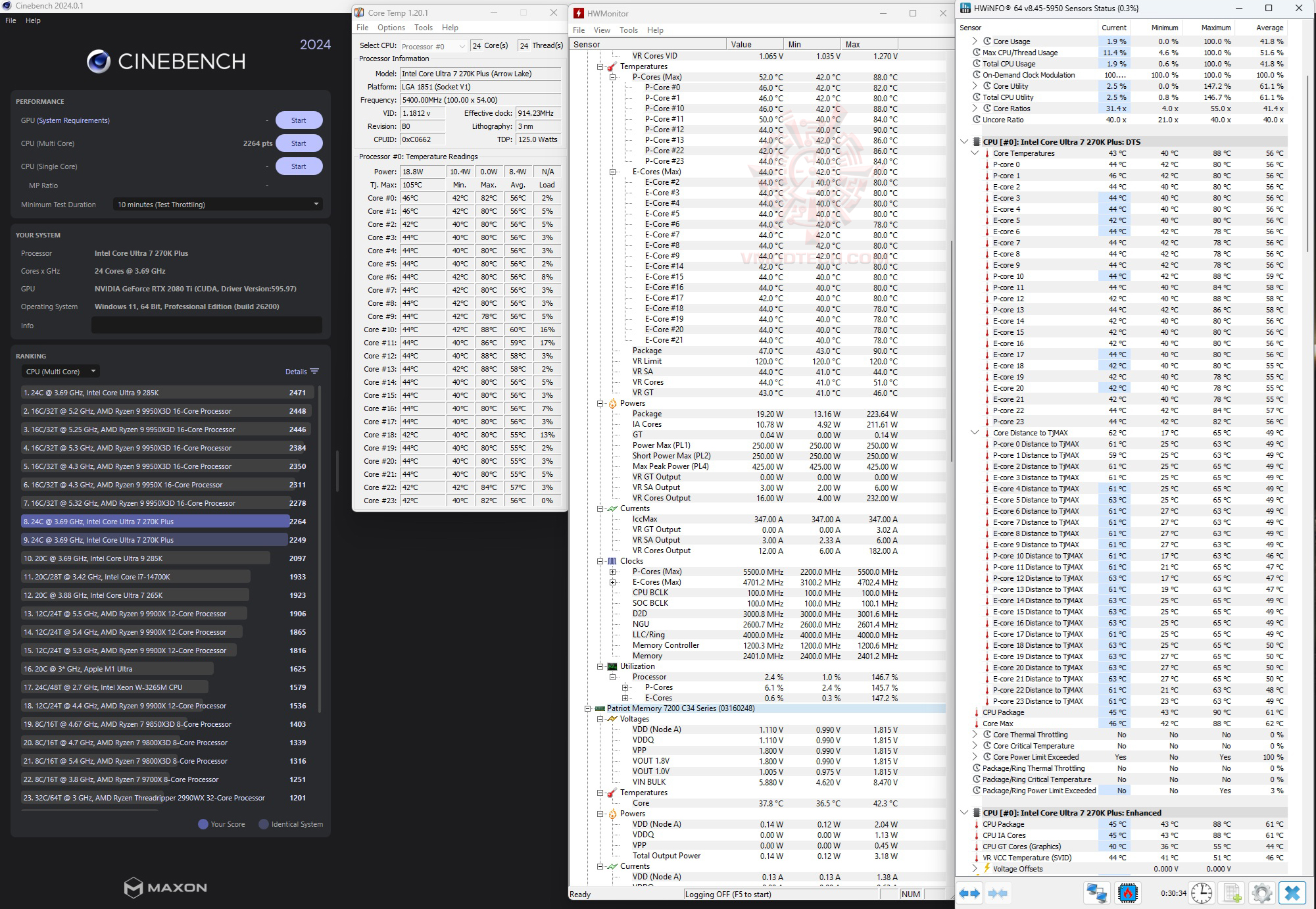
Task: Open the System Requirements link
Action: [74, 120]
